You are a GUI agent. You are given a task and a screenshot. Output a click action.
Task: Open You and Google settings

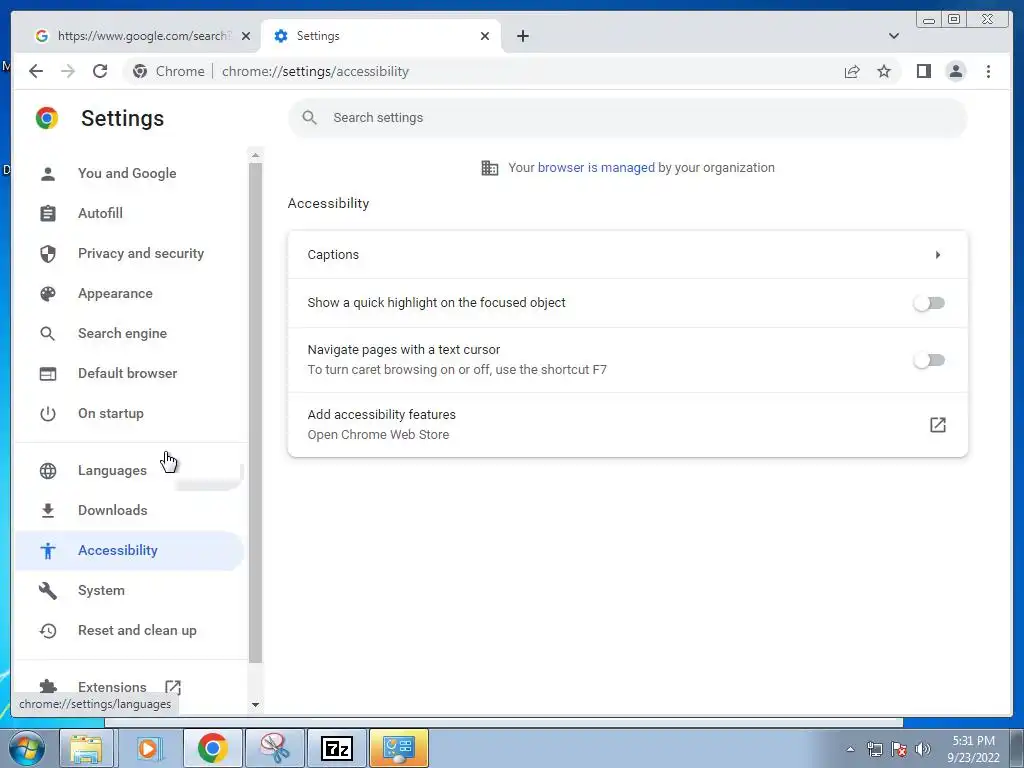pos(129,174)
